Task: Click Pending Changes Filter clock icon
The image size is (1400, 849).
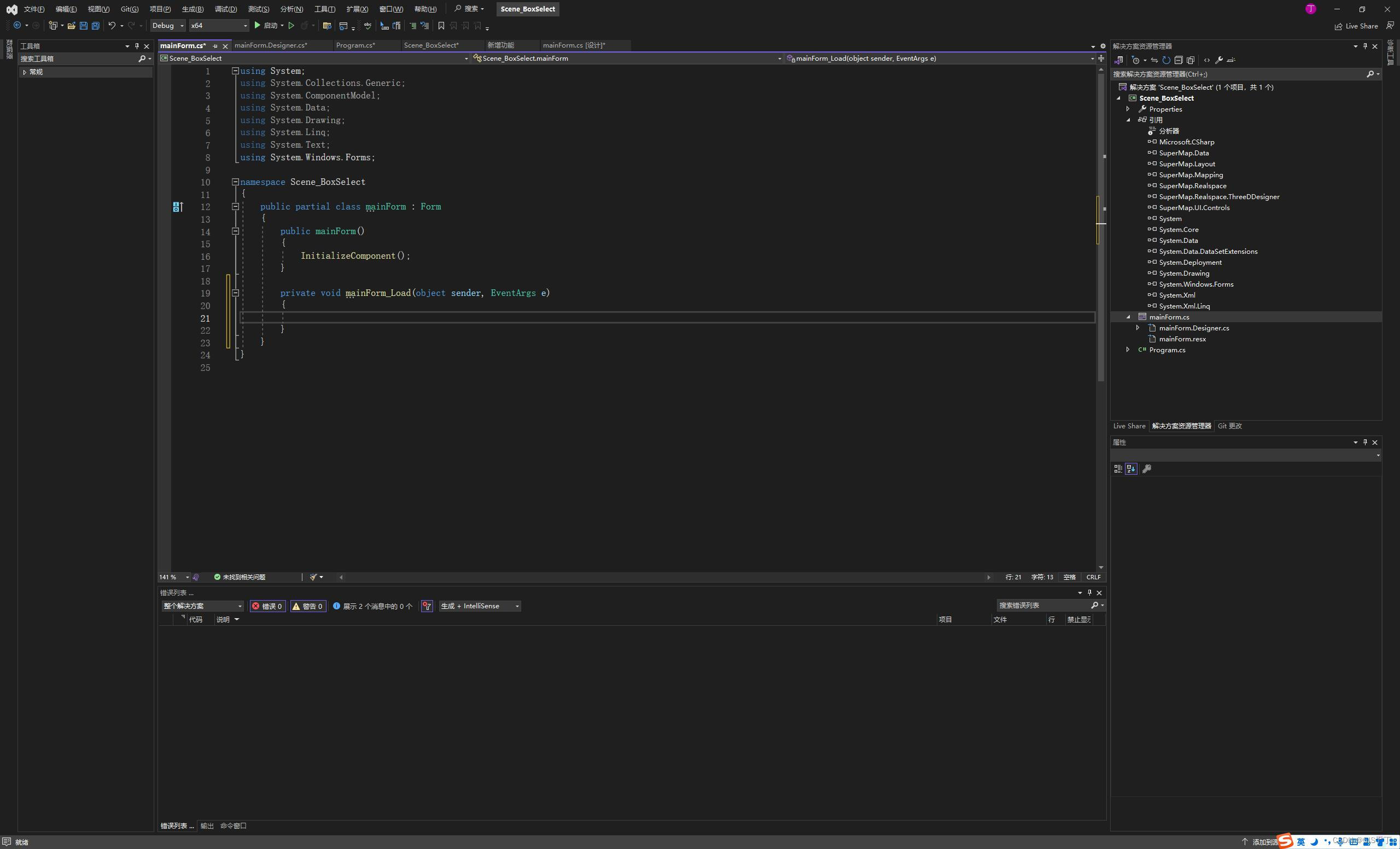Action: point(1136,60)
